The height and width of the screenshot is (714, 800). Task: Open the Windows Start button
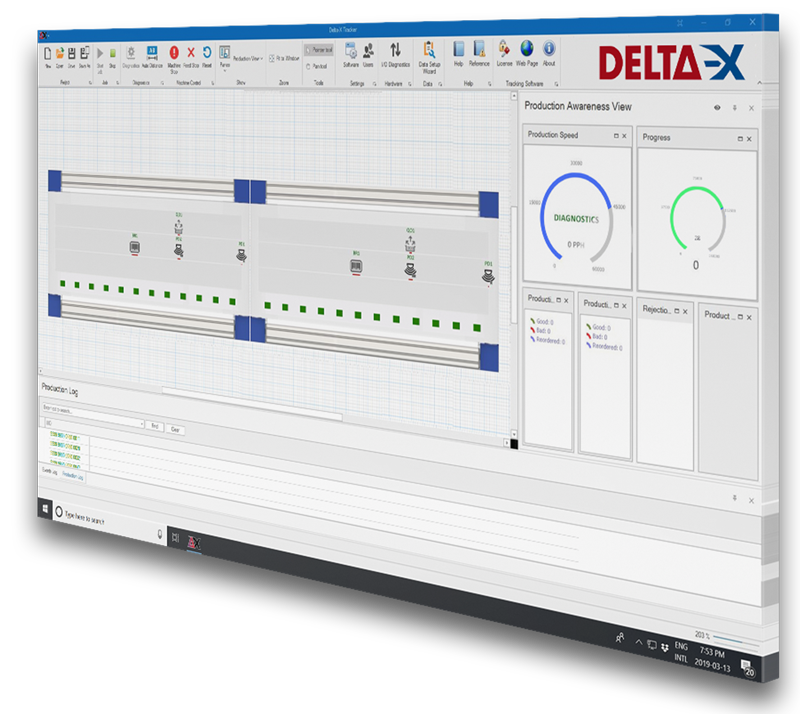coord(45,508)
